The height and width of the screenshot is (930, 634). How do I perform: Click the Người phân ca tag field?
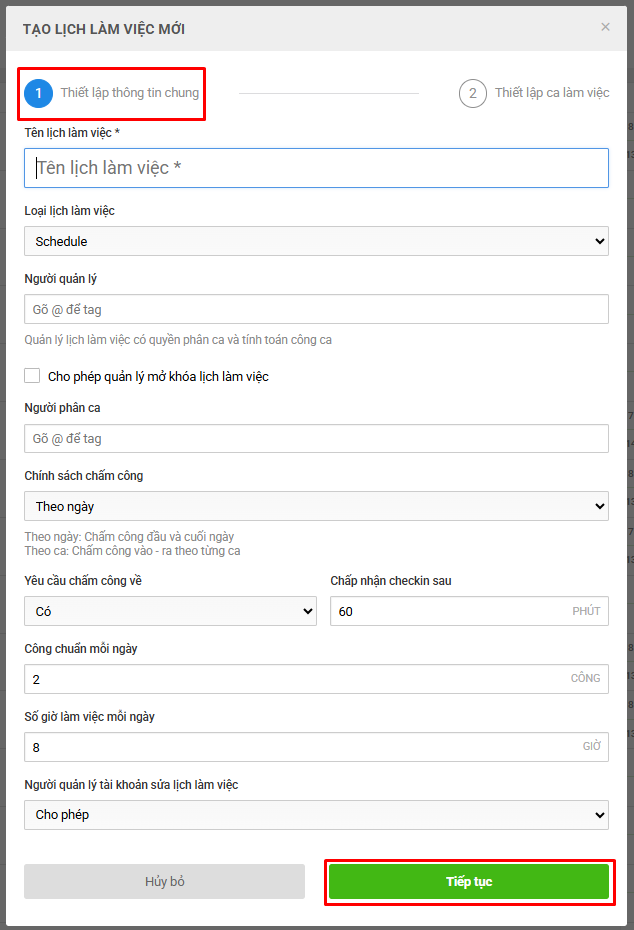[x=316, y=438]
